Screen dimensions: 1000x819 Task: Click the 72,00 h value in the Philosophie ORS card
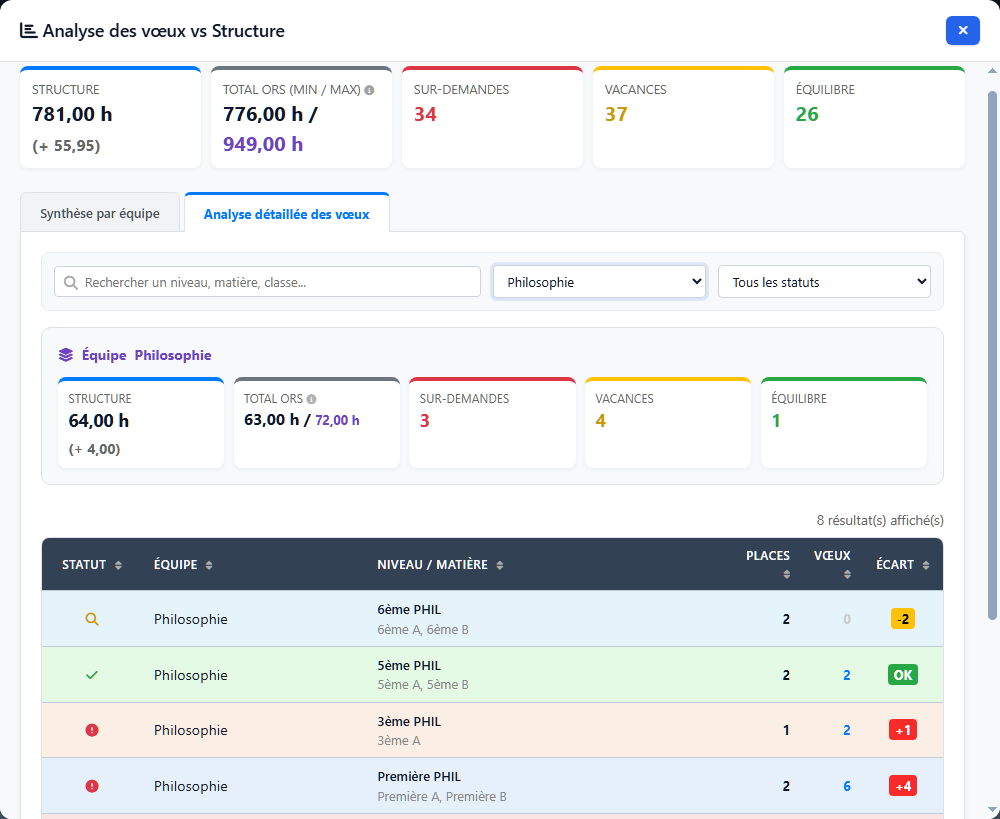(337, 420)
